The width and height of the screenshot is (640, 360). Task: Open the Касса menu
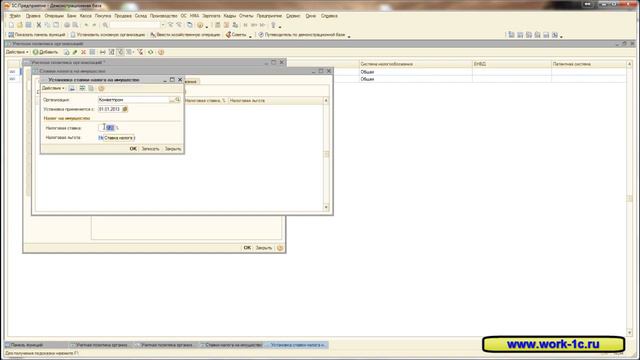pos(85,16)
